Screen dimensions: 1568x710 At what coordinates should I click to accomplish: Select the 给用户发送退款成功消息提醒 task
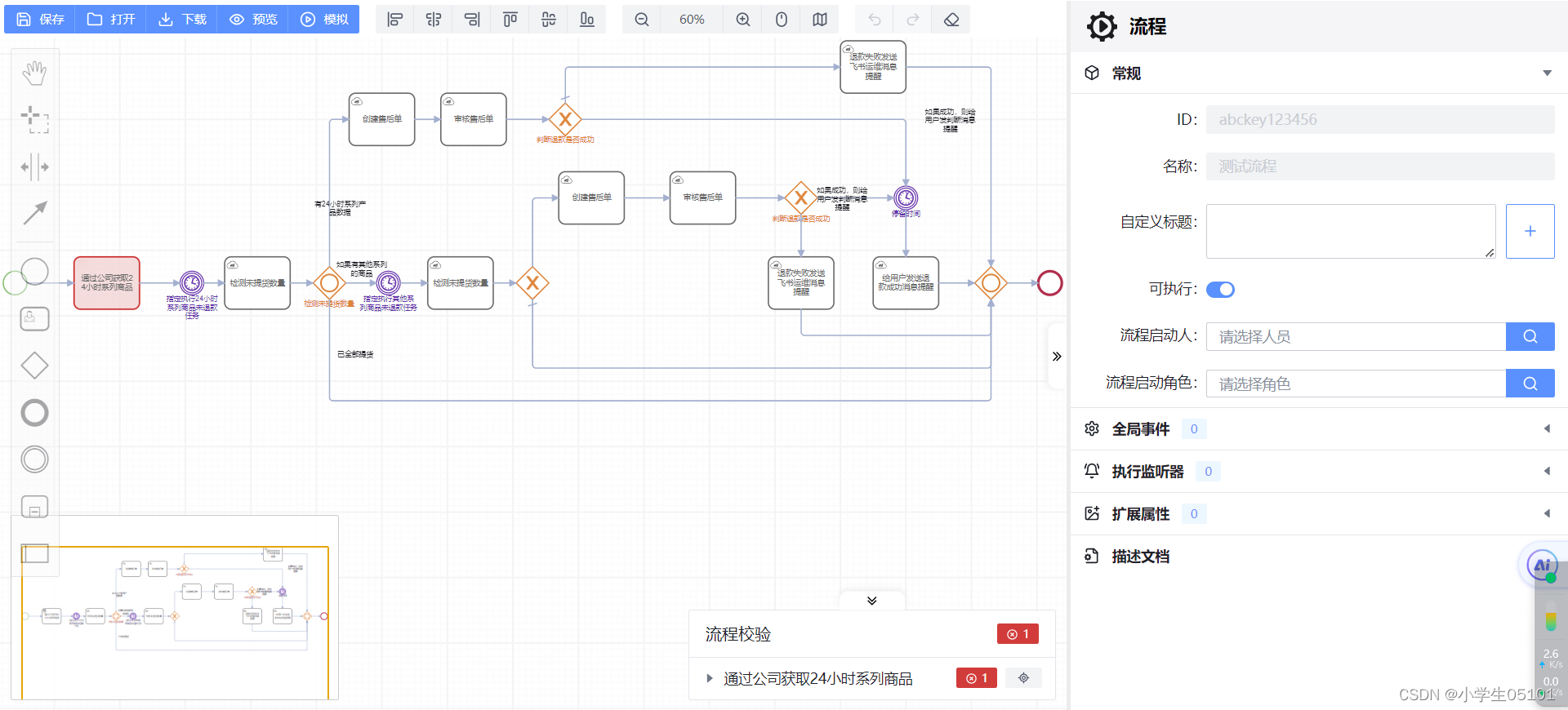906,283
